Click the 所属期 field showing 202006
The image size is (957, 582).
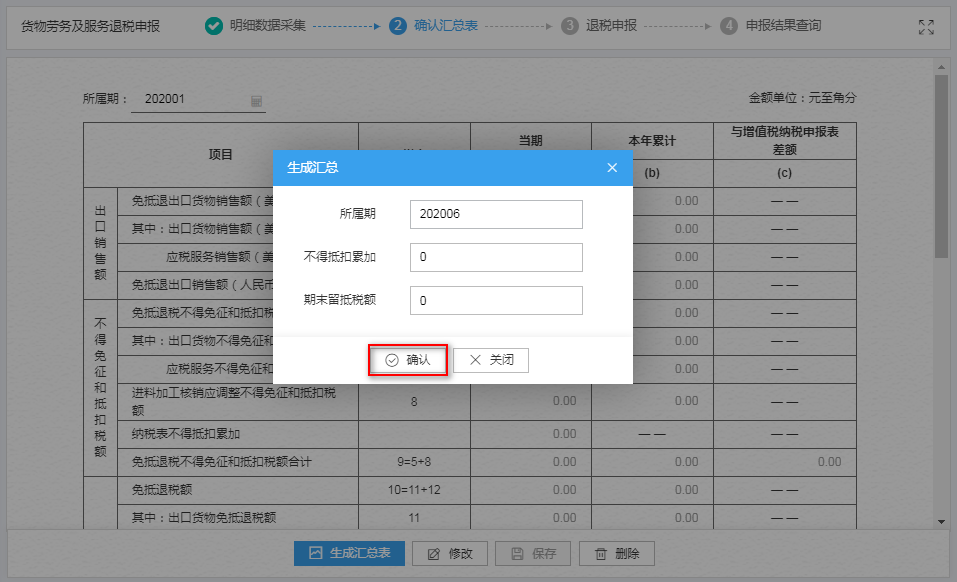(496, 214)
